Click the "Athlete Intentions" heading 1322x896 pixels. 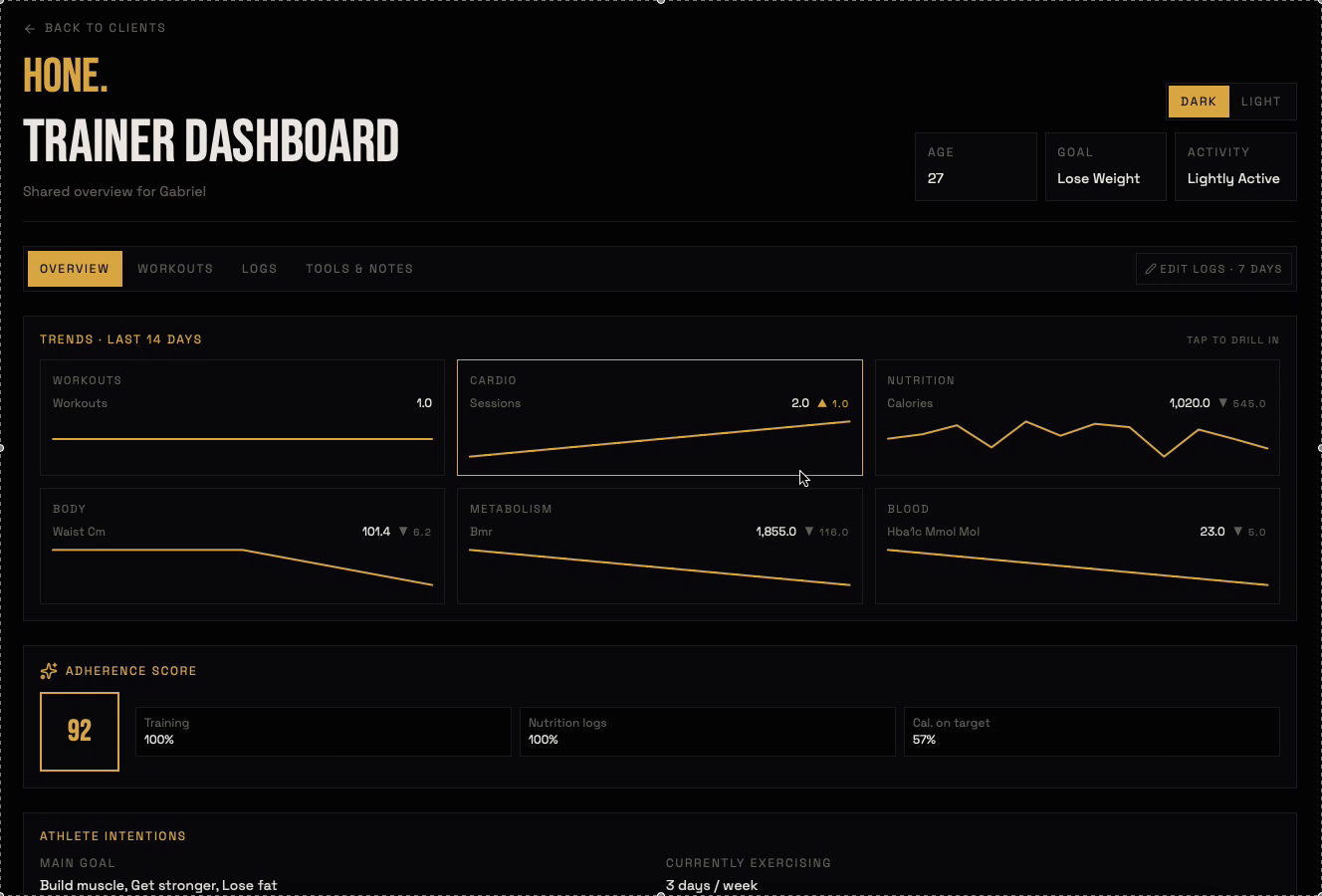112,836
